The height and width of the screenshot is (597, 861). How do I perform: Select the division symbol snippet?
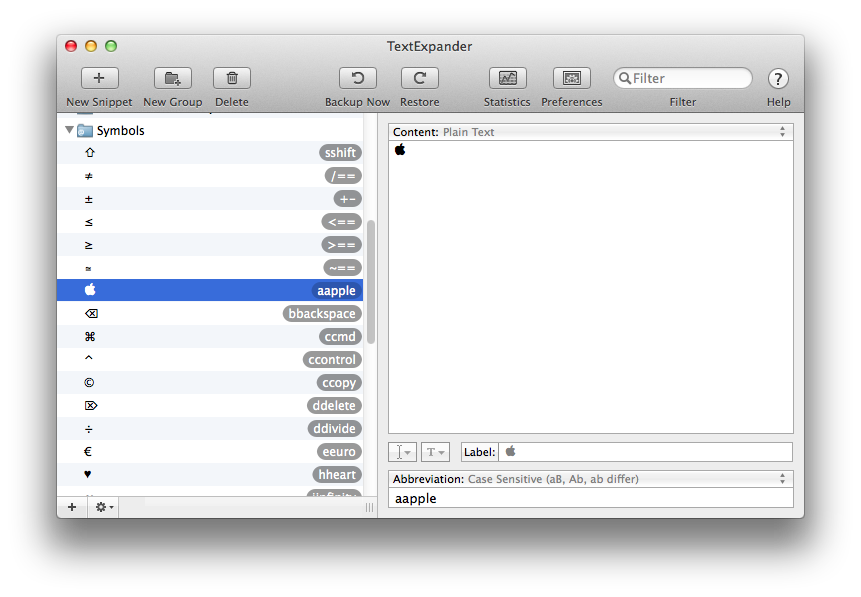(x=89, y=429)
